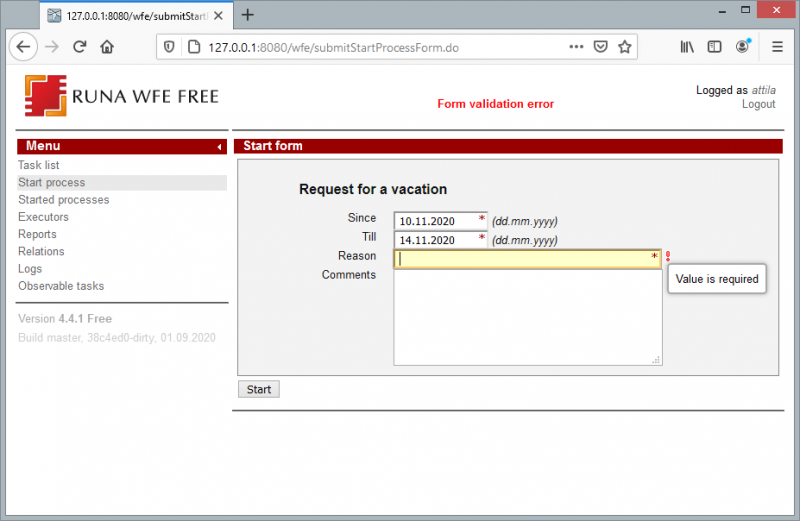Show sidebars using the sidebar icon
The image size is (800, 521).
714,46
